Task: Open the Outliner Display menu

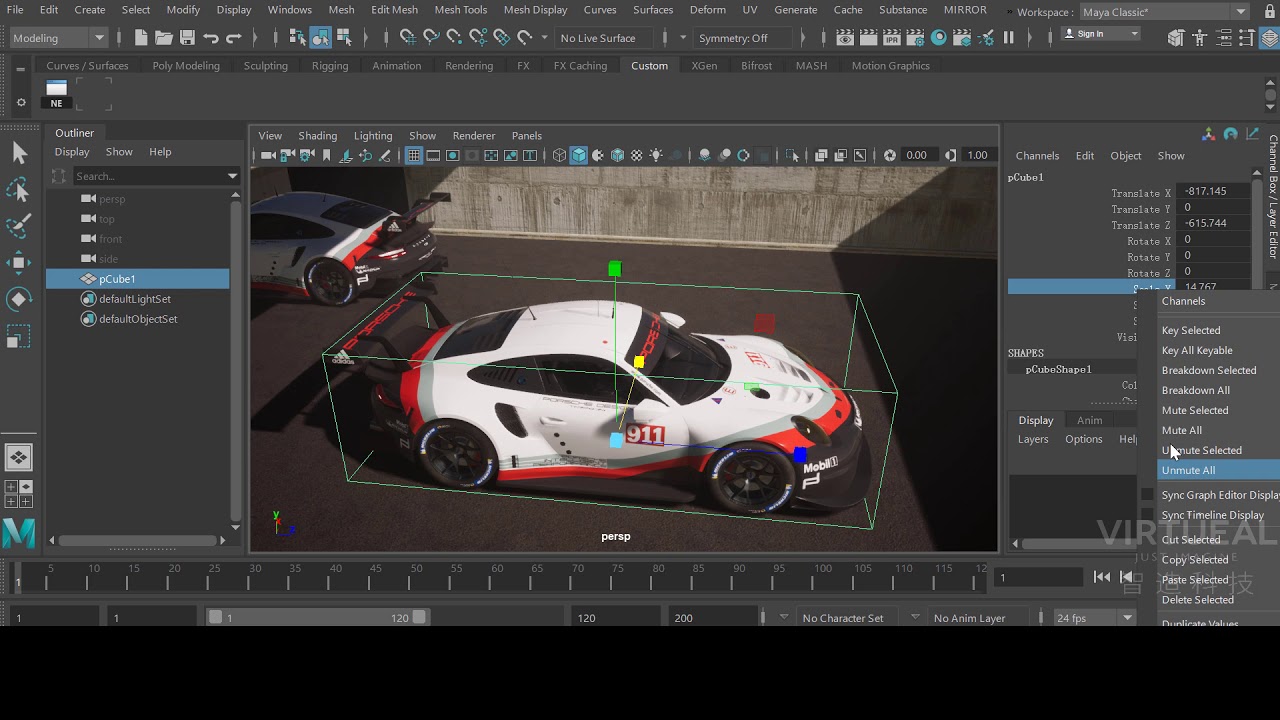Action: point(72,152)
